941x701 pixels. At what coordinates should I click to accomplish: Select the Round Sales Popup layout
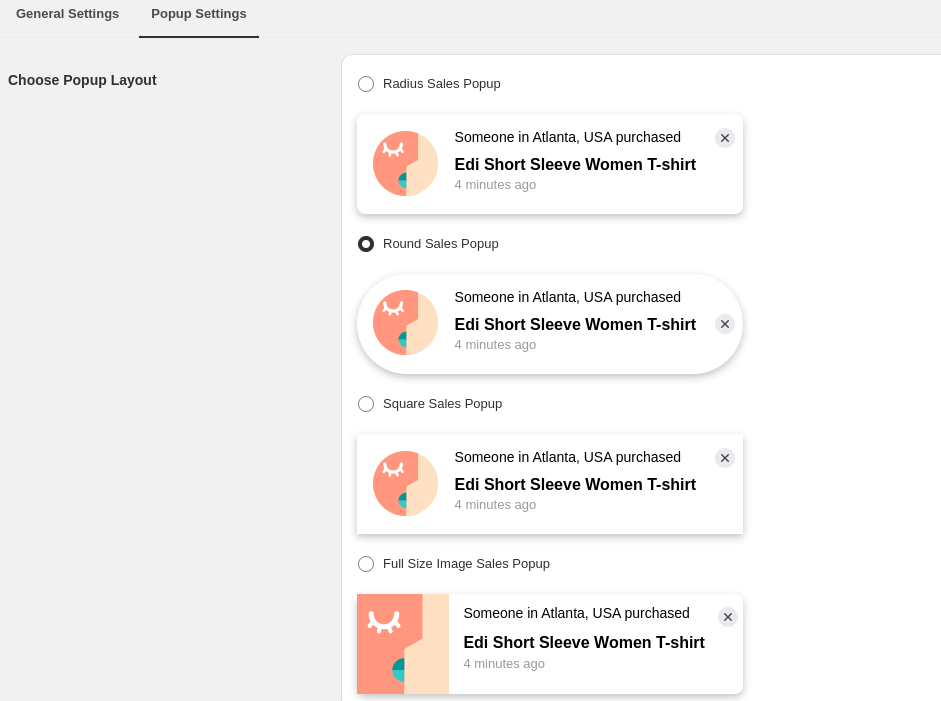pos(366,244)
